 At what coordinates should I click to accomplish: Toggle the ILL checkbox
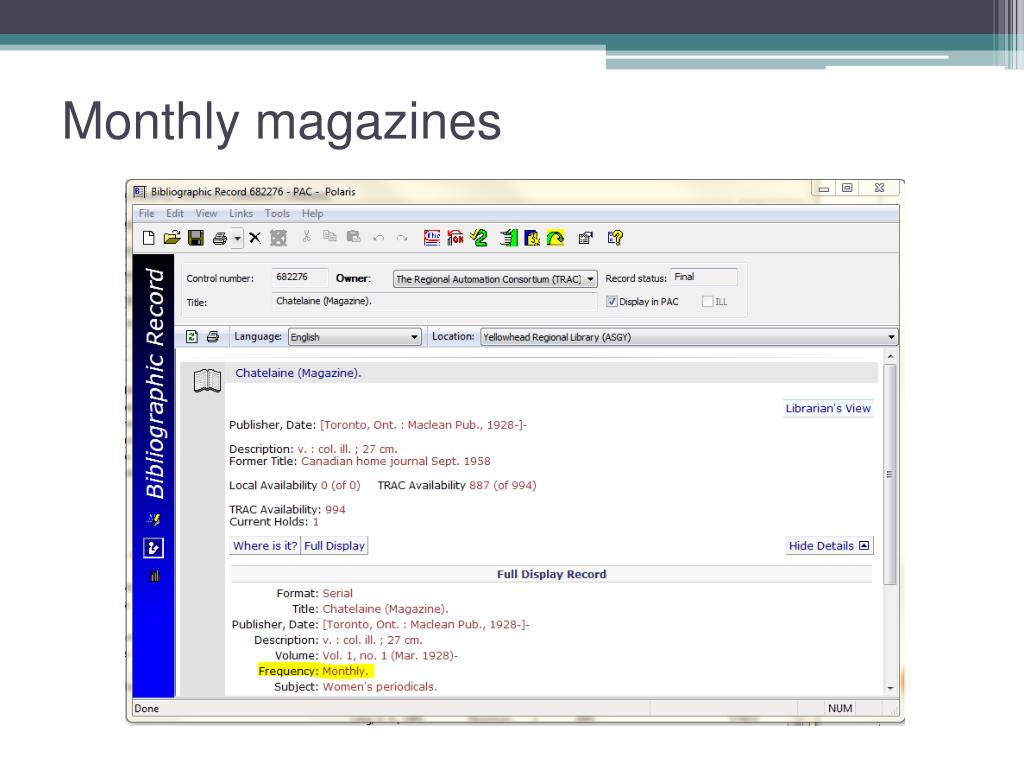coord(707,301)
